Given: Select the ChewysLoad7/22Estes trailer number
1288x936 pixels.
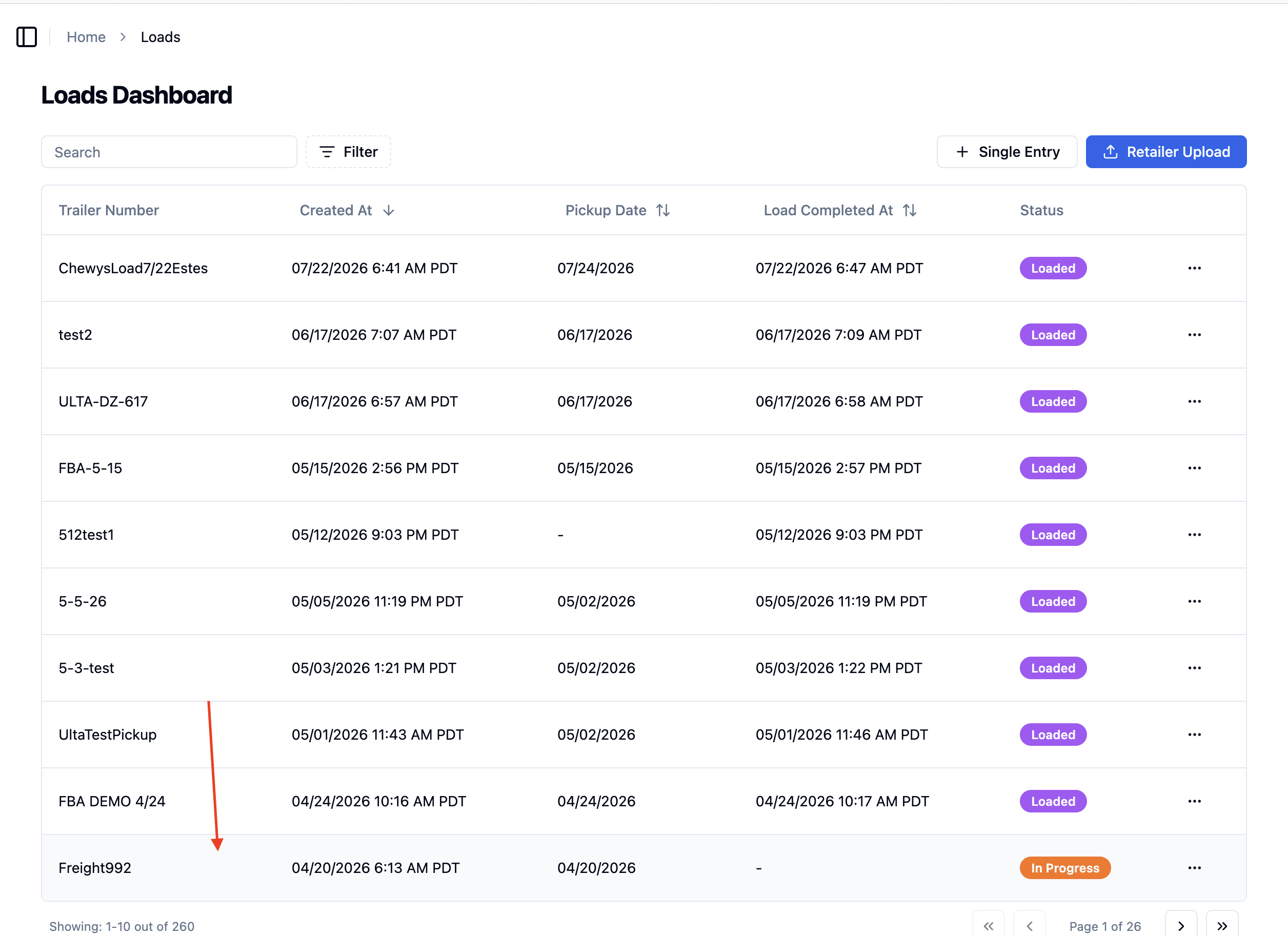Looking at the screenshot, I should coord(133,268).
